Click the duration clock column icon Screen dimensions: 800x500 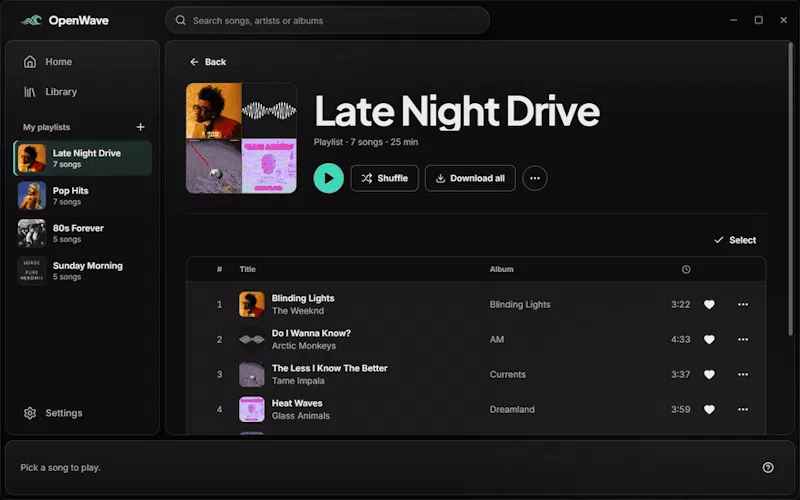click(686, 269)
